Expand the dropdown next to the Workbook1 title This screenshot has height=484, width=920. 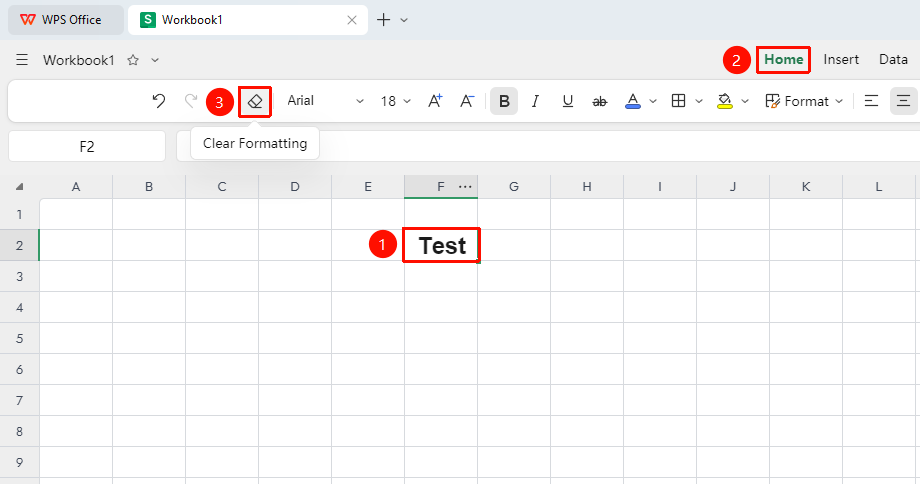(x=155, y=60)
